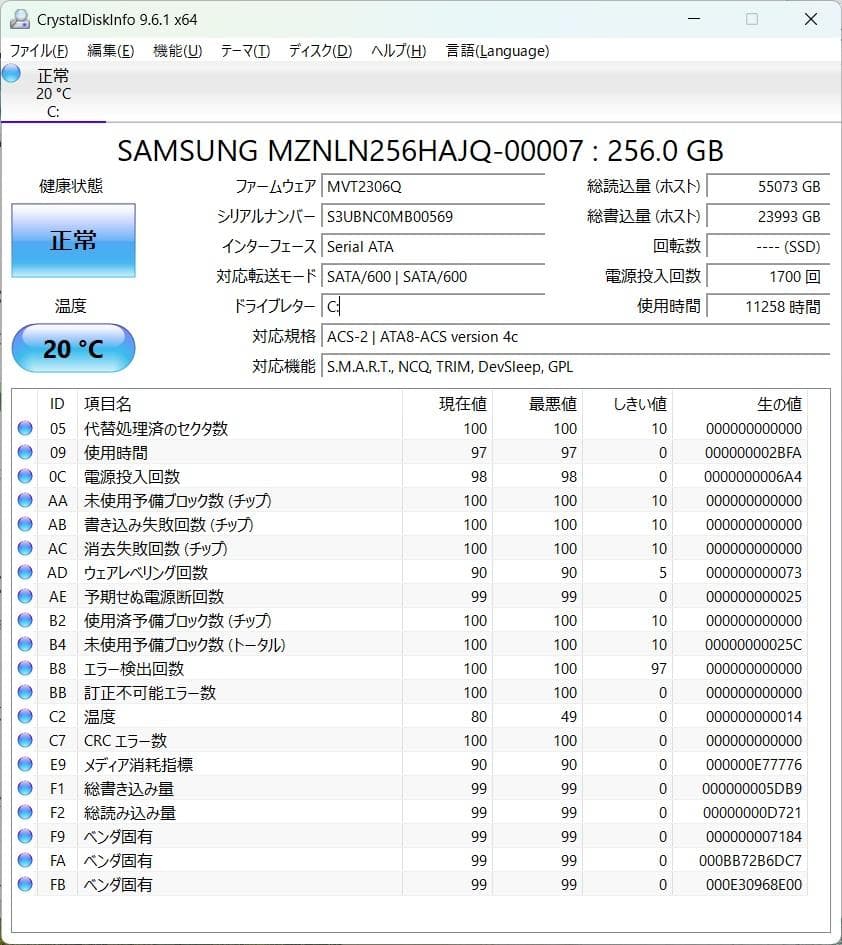
Task: Click the status dot for attribute 09
Action: [25, 452]
